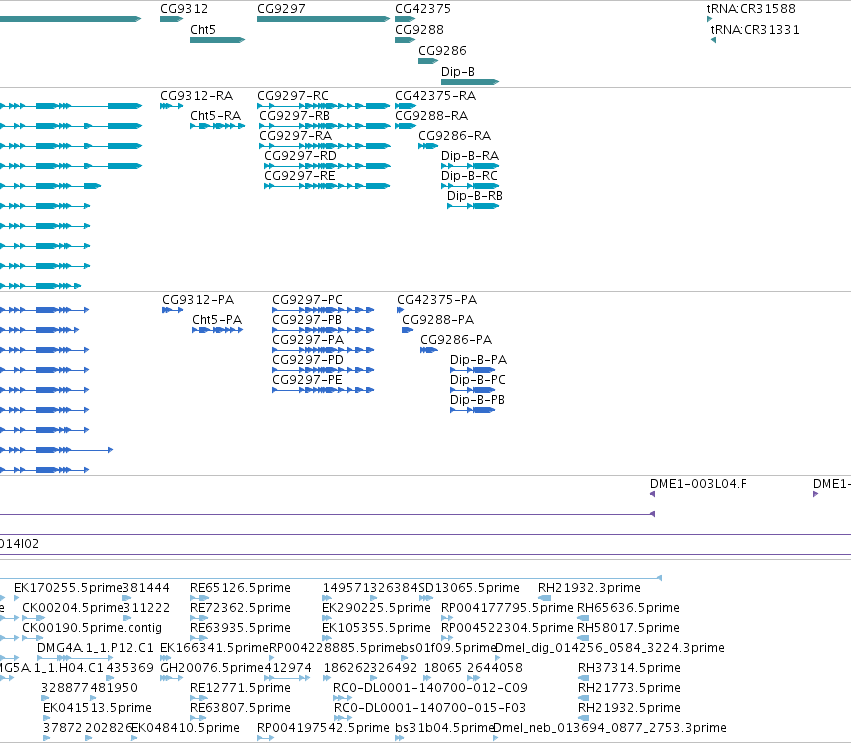
Task: Click the CG9286-PA protein label
Action: pos(456,340)
